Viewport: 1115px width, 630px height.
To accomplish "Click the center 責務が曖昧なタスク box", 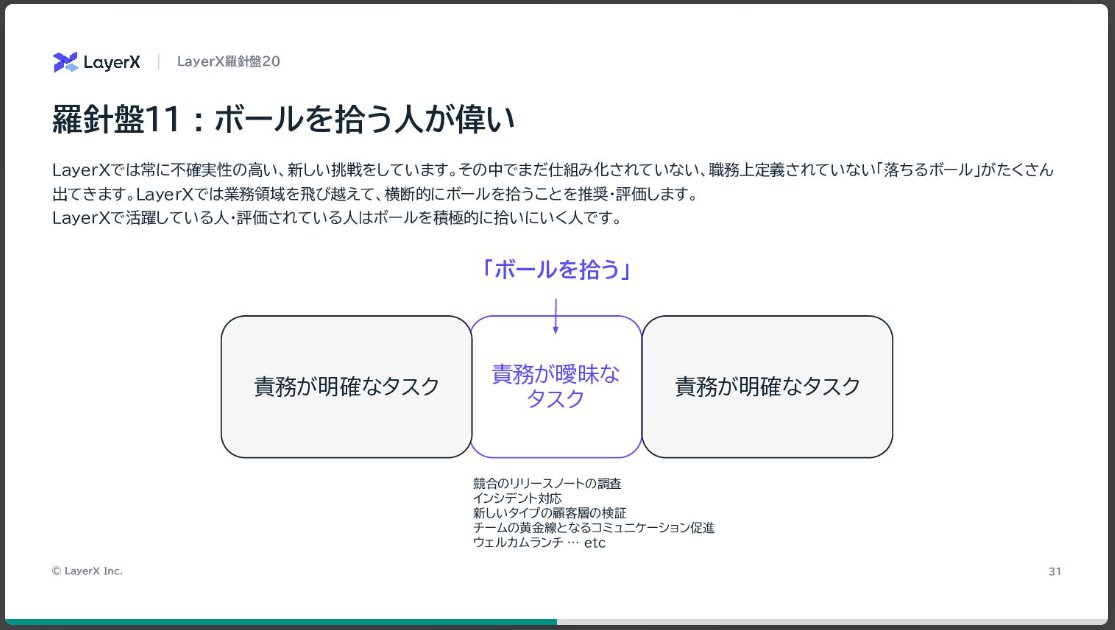I will (x=556, y=386).
